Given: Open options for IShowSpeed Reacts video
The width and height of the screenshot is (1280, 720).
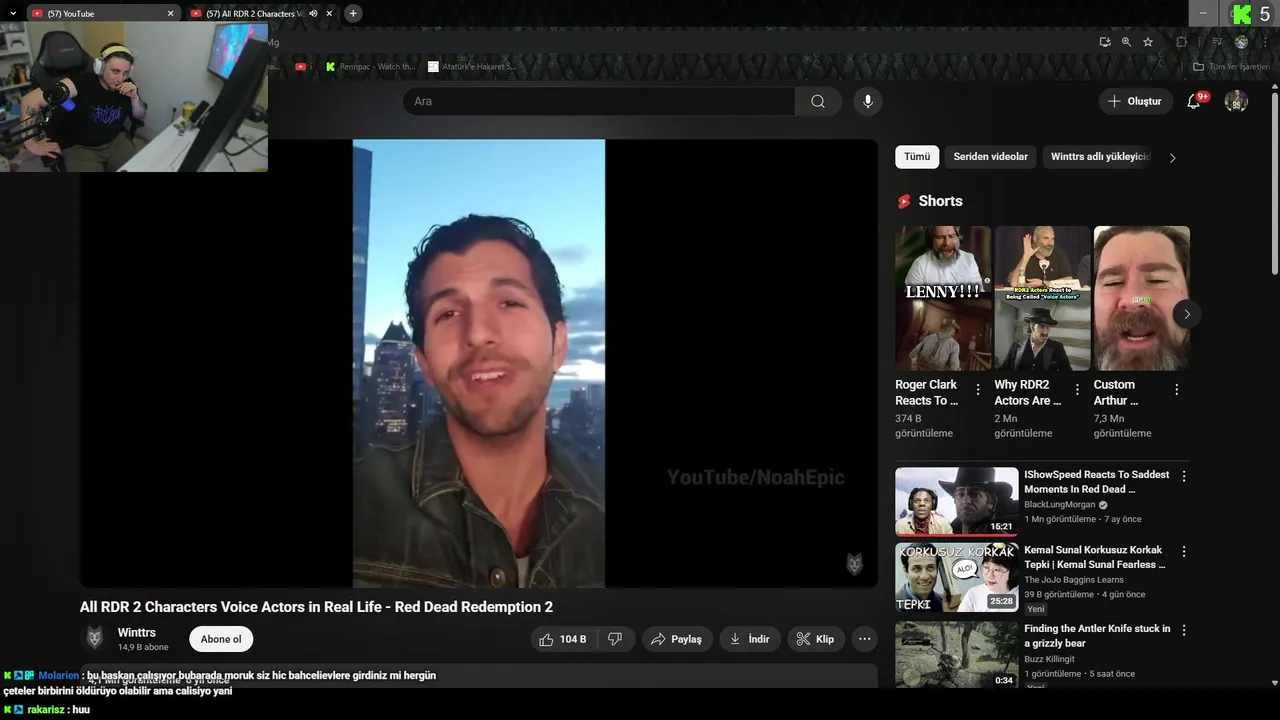Looking at the screenshot, I should pyautogui.click(x=1184, y=477).
